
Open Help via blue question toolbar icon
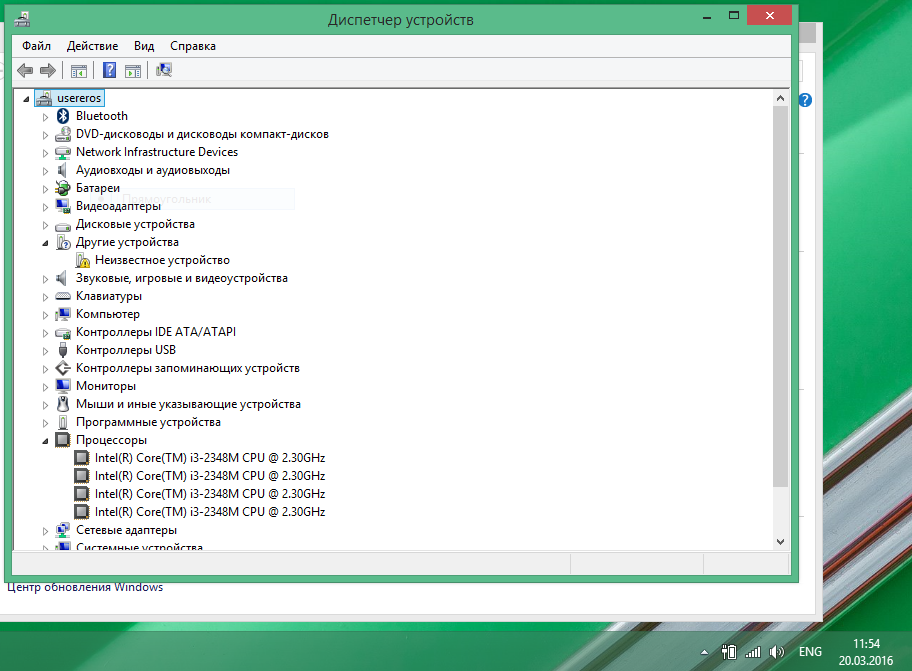pos(109,70)
